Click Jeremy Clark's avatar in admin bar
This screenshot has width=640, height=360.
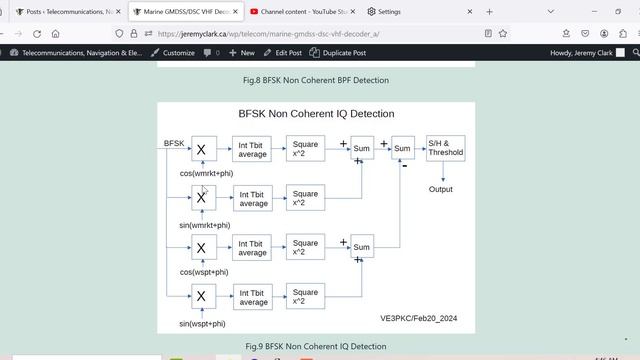[620, 53]
